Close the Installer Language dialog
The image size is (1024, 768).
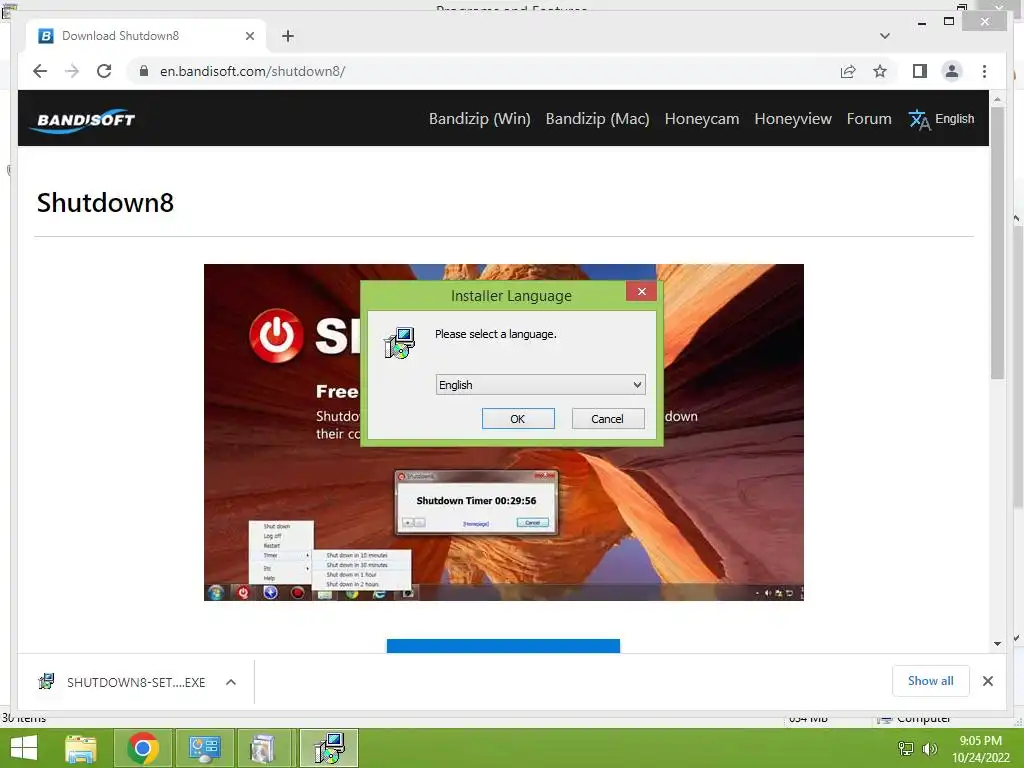(x=641, y=291)
